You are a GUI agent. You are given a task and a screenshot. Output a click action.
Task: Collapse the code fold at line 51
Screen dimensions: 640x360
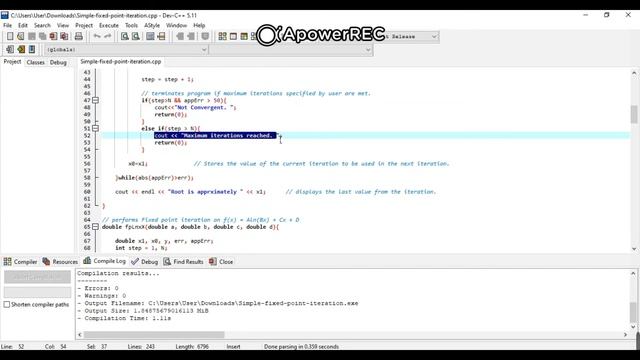(x=95, y=128)
